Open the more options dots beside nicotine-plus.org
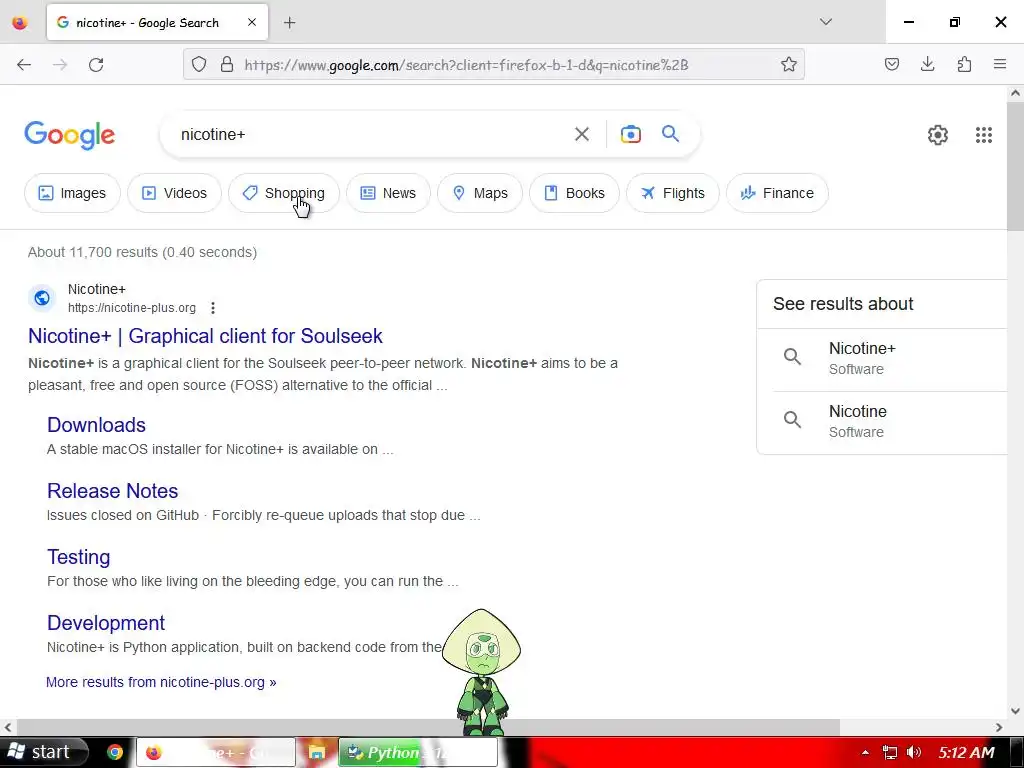Screen dimensions: 1024x768 213,308
